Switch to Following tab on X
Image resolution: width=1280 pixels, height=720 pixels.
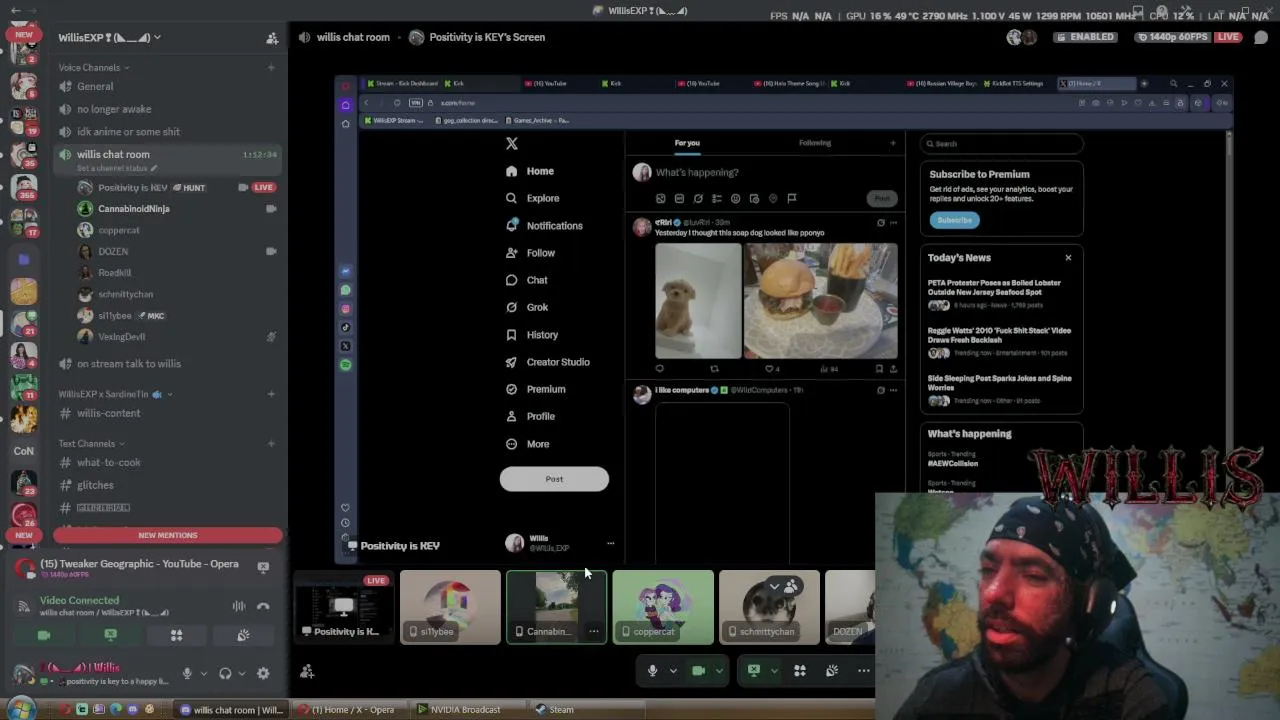click(815, 143)
